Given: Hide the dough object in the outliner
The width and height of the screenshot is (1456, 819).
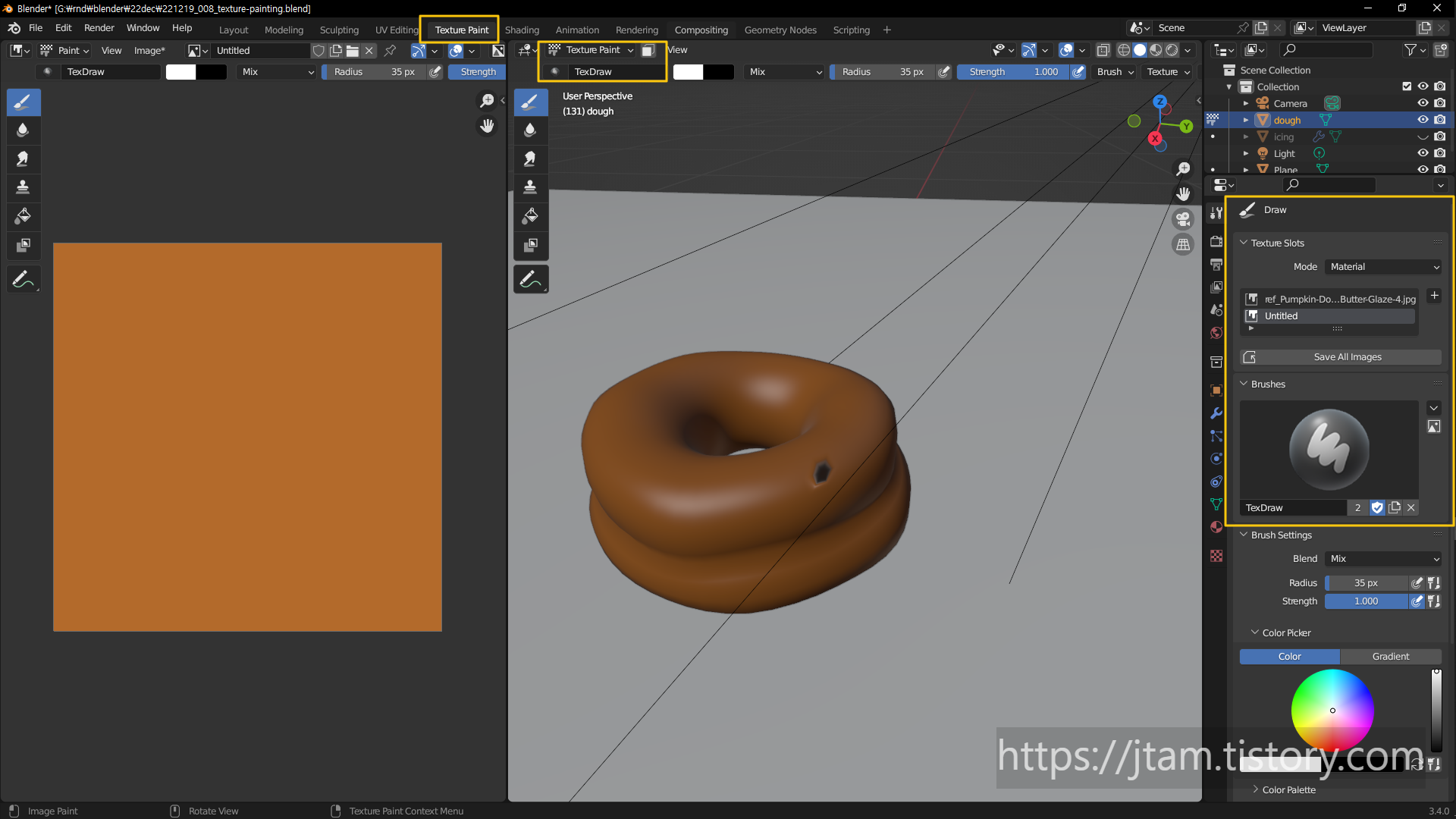Looking at the screenshot, I should pos(1423,120).
